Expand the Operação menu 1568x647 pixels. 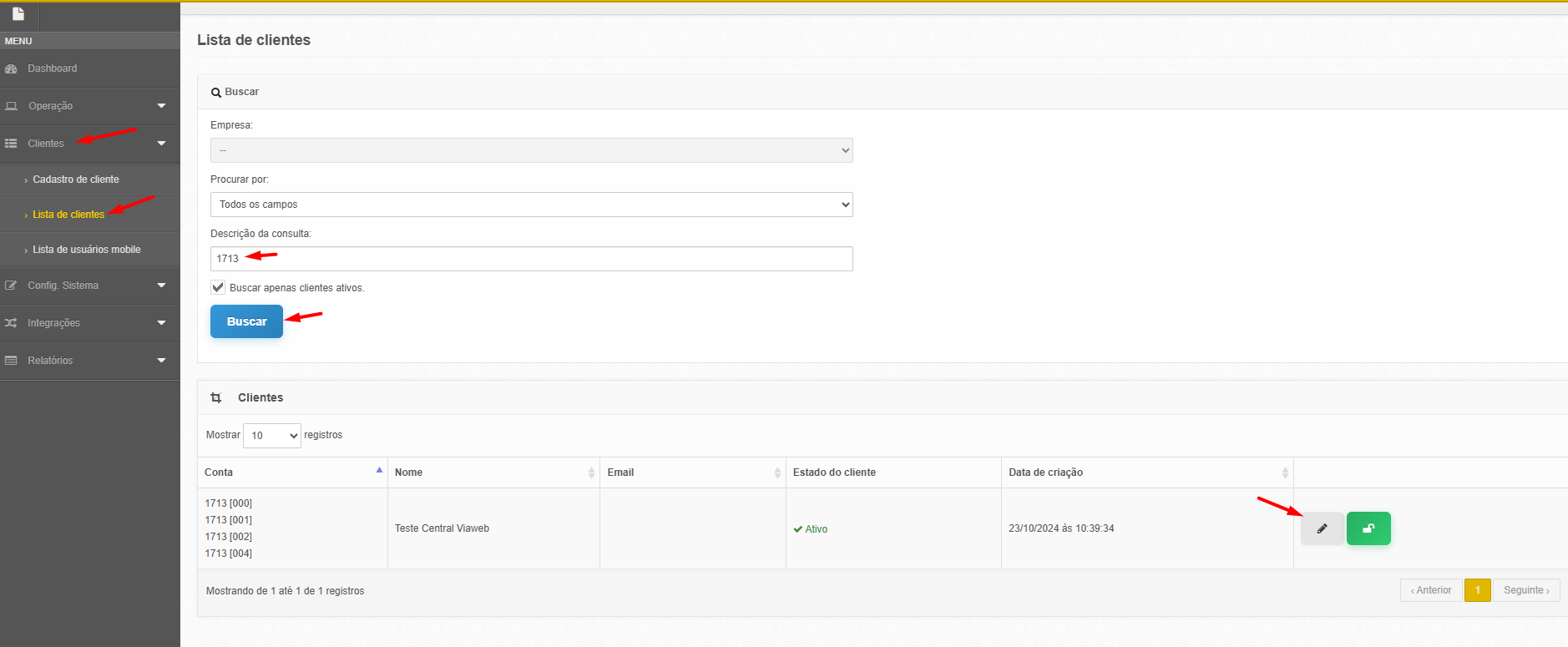click(x=89, y=106)
